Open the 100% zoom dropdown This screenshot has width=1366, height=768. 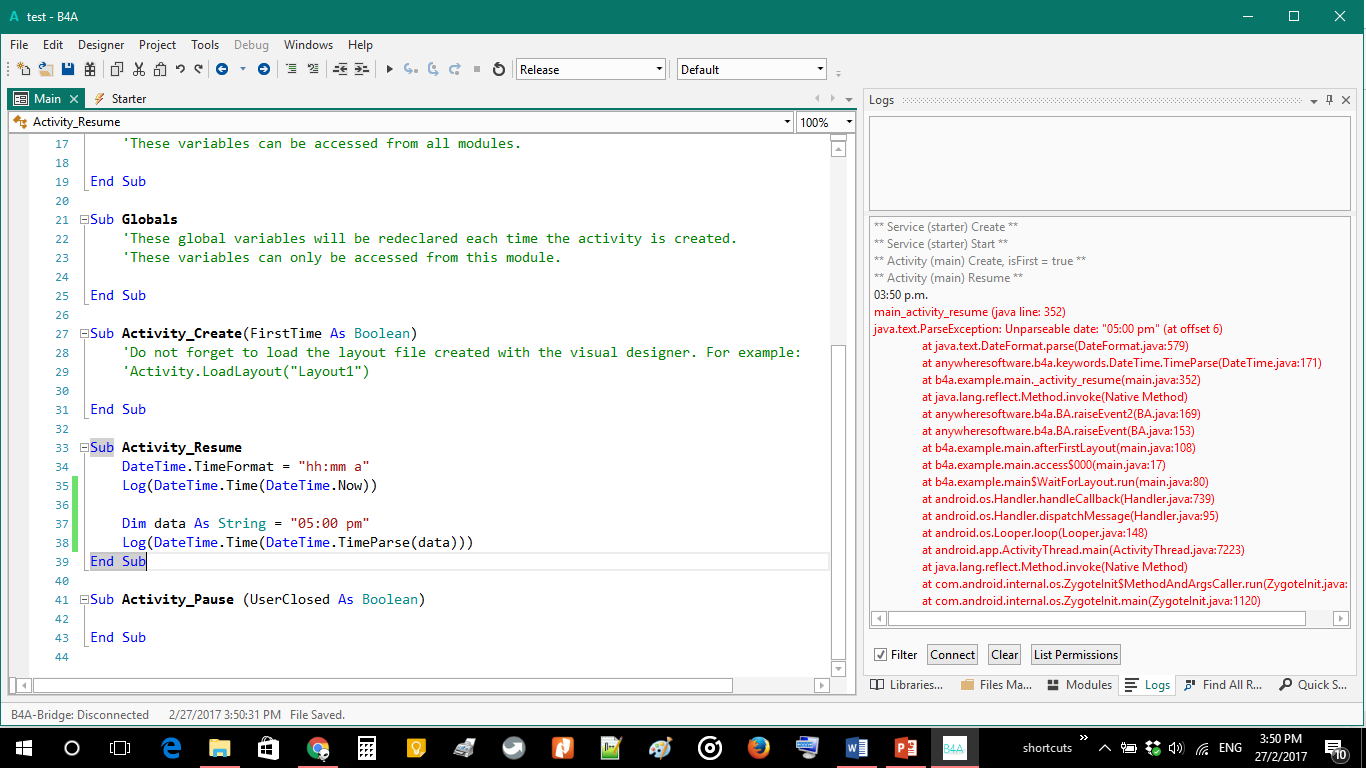(849, 122)
